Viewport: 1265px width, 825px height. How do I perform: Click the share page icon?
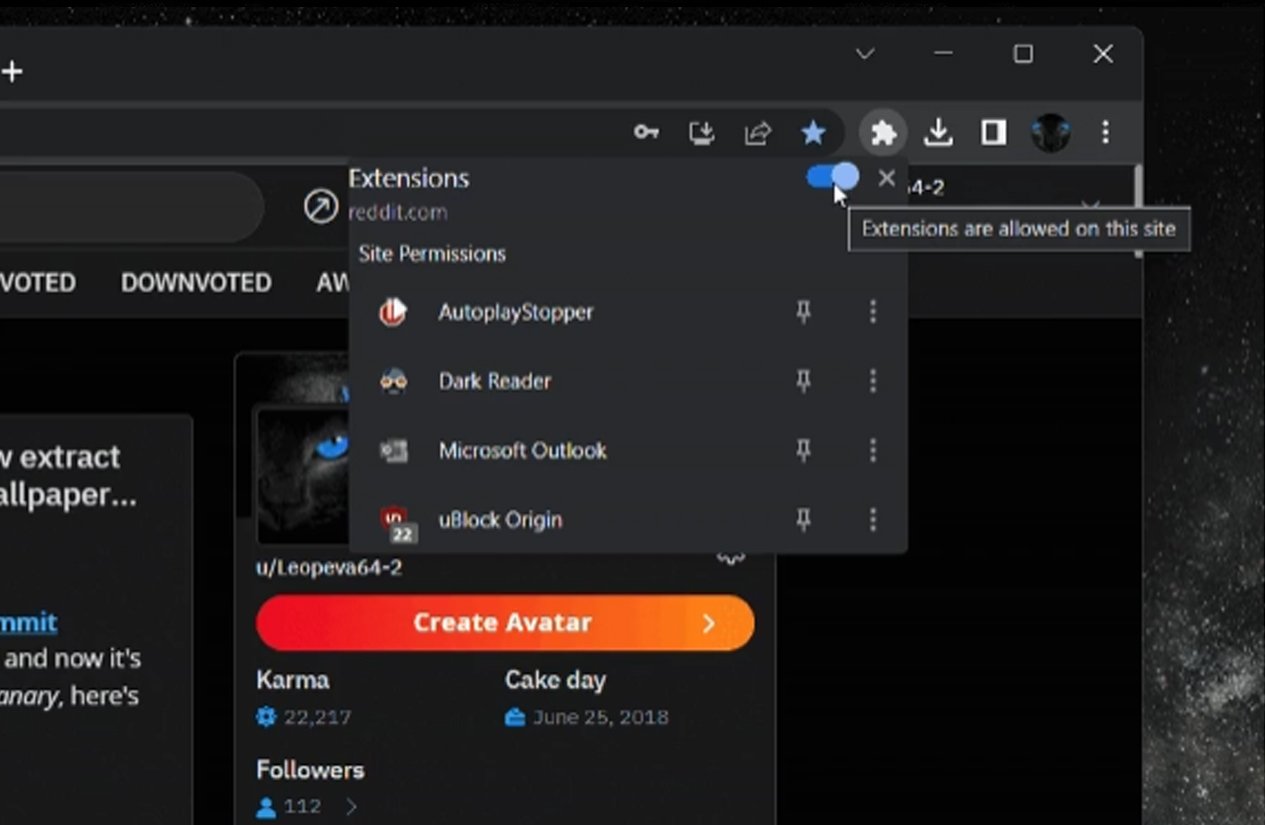[x=758, y=132]
